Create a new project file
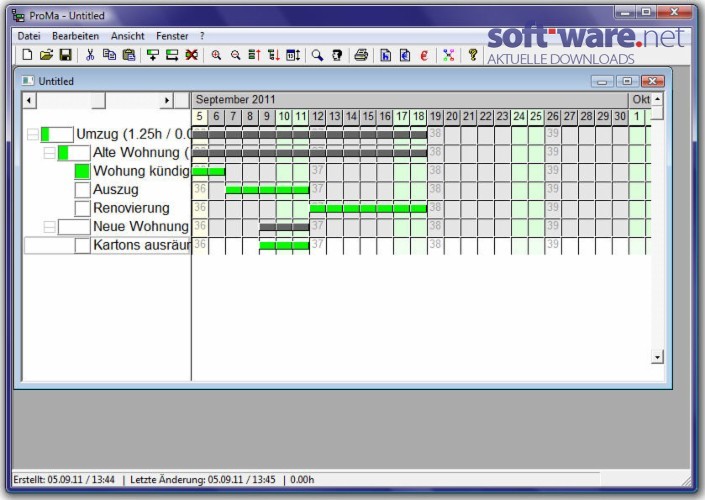Viewport: 705px width, 500px height. point(27,55)
